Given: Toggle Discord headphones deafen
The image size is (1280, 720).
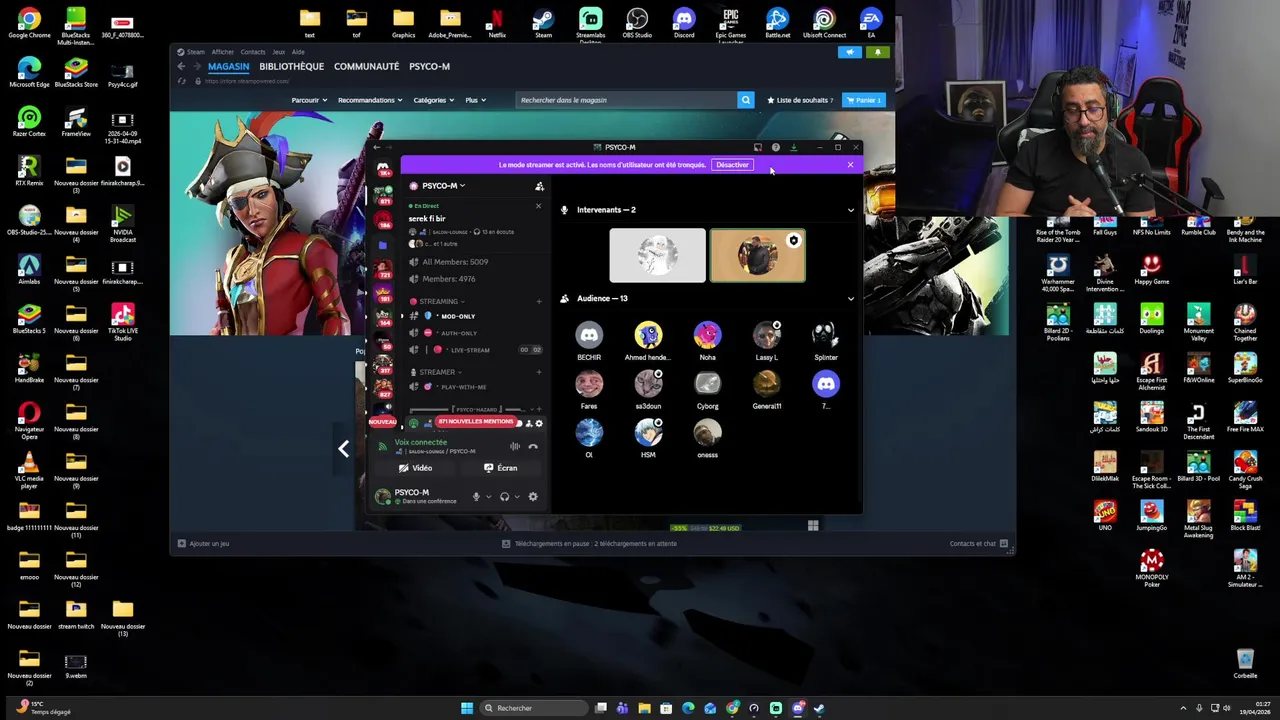Looking at the screenshot, I should click(504, 496).
